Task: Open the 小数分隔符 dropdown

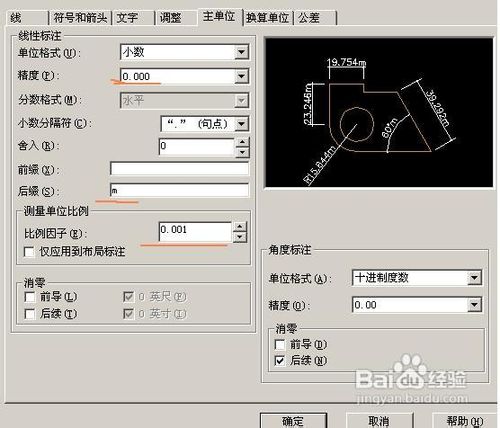Action: point(241,124)
